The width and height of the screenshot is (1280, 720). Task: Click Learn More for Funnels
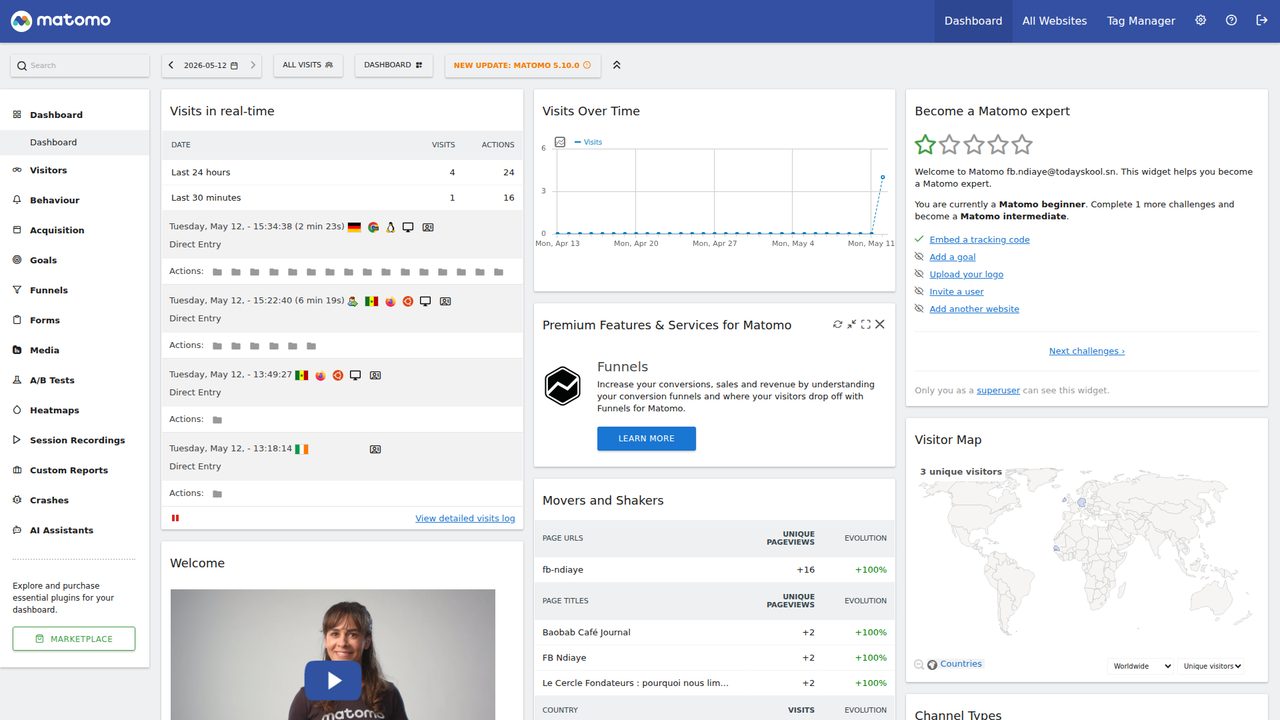646,438
